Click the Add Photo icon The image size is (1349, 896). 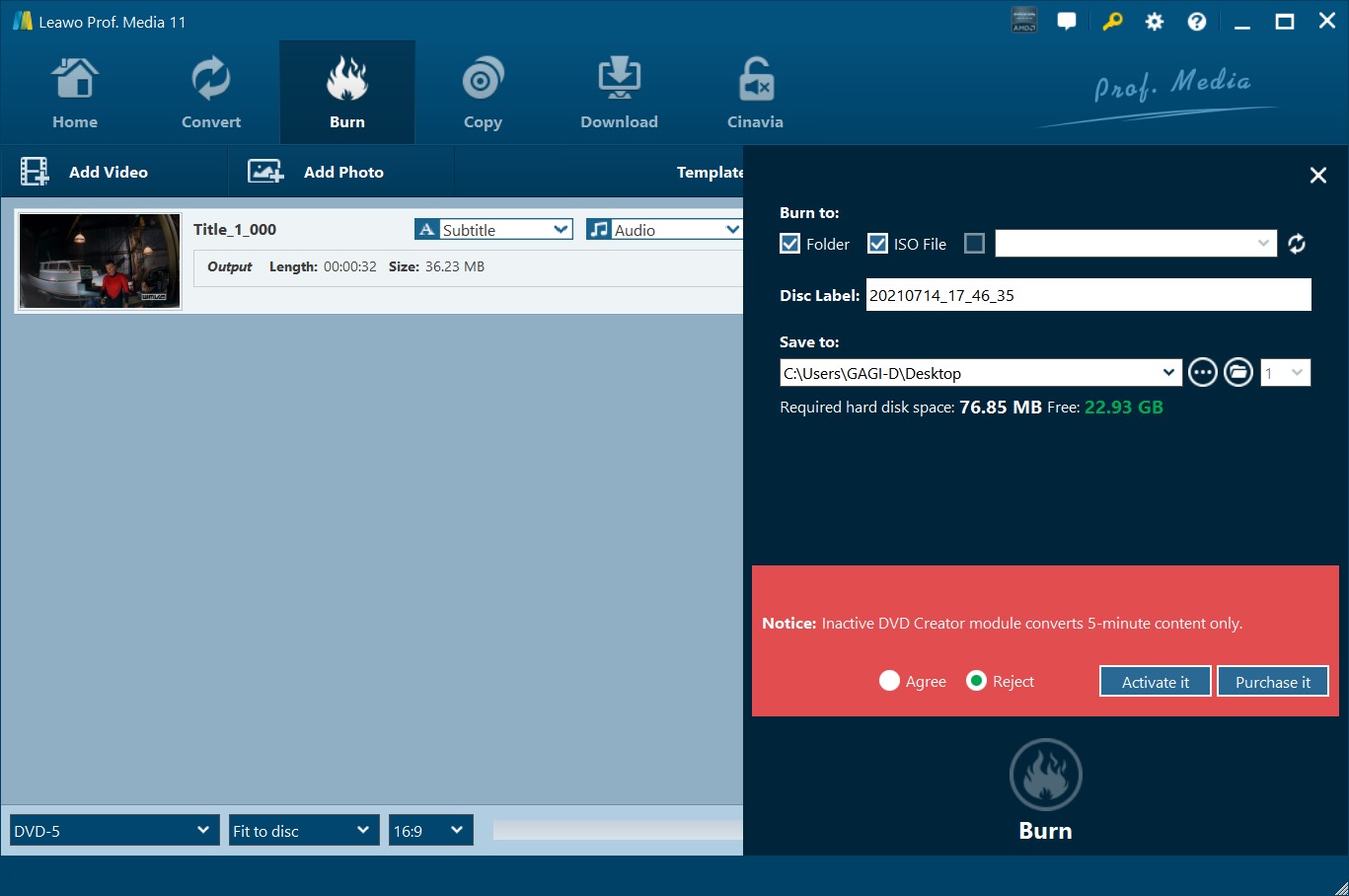[264, 171]
